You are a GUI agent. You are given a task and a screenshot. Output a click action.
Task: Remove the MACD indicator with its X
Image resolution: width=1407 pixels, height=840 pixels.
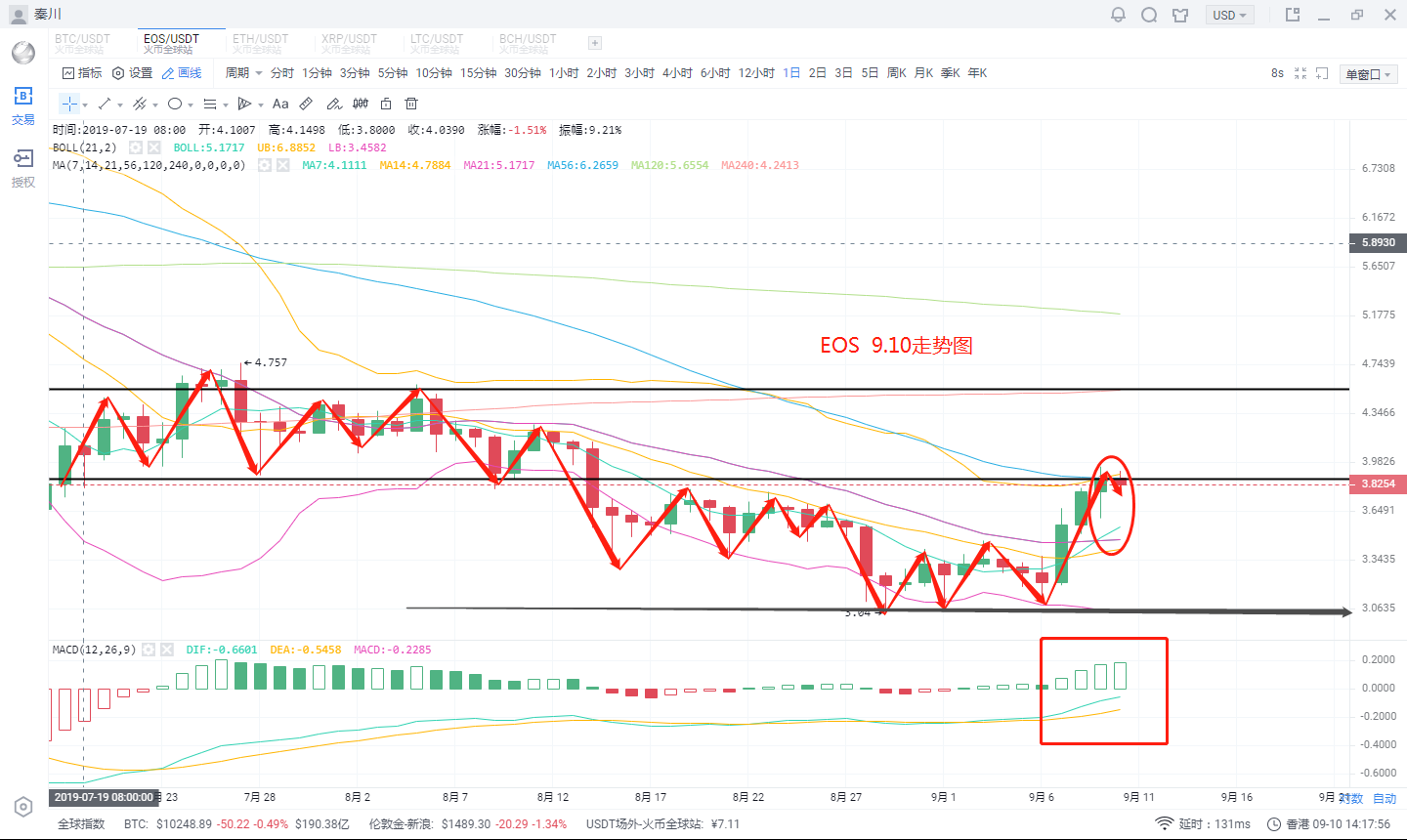point(166,650)
